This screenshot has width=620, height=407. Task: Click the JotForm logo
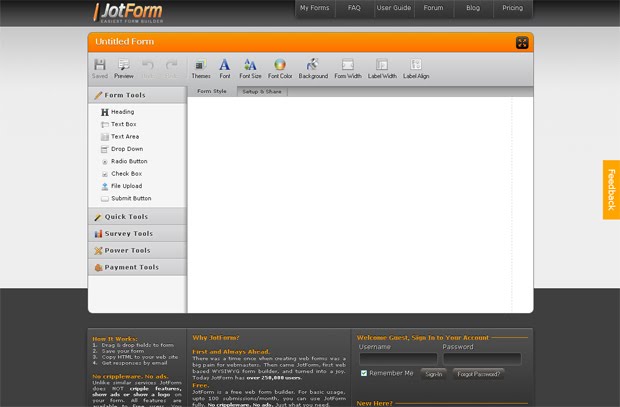pyautogui.click(x=128, y=13)
